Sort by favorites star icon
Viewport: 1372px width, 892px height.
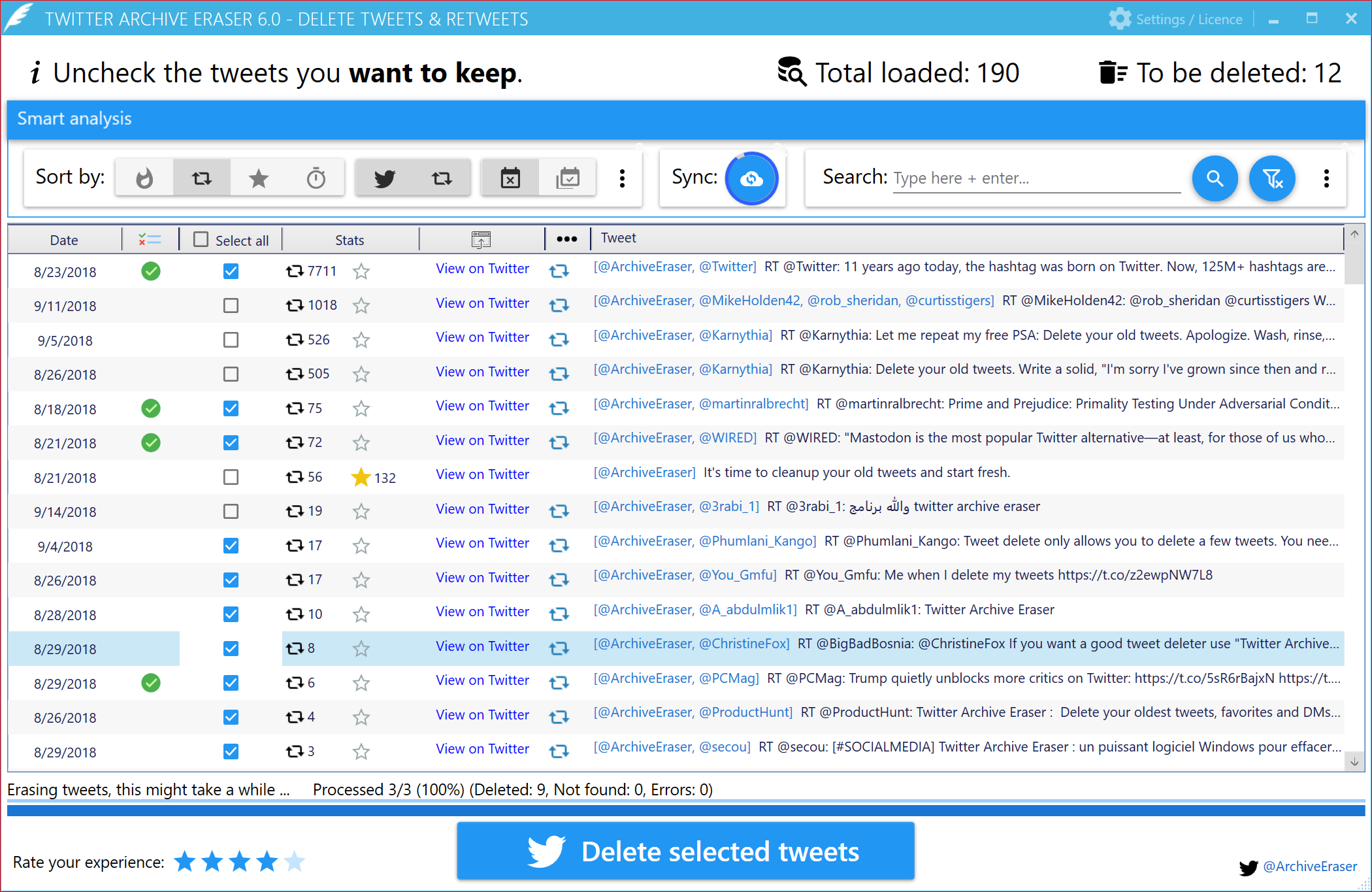point(259,178)
